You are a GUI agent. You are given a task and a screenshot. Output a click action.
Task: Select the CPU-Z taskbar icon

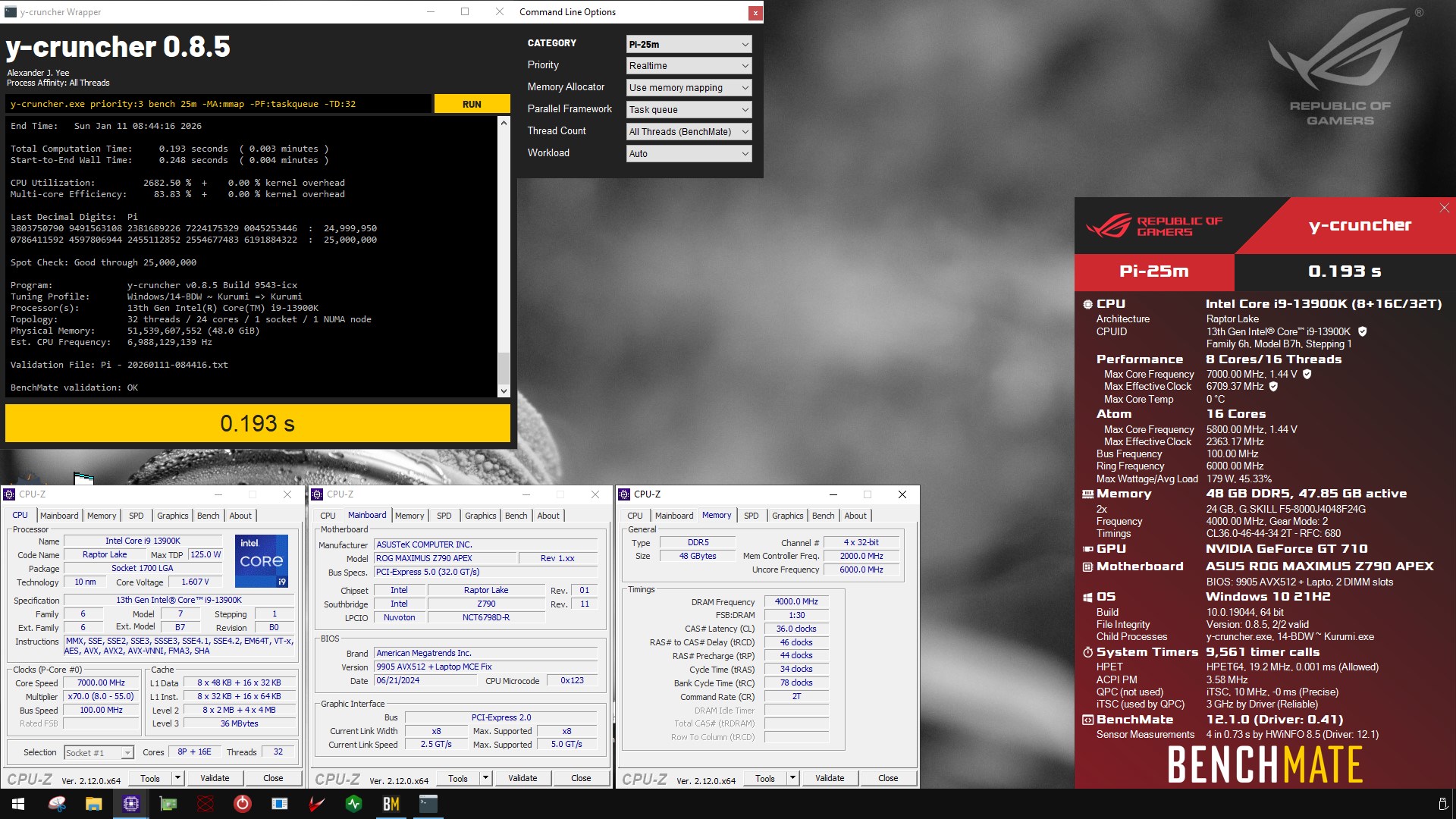pyautogui.click(x=131, y=804)
